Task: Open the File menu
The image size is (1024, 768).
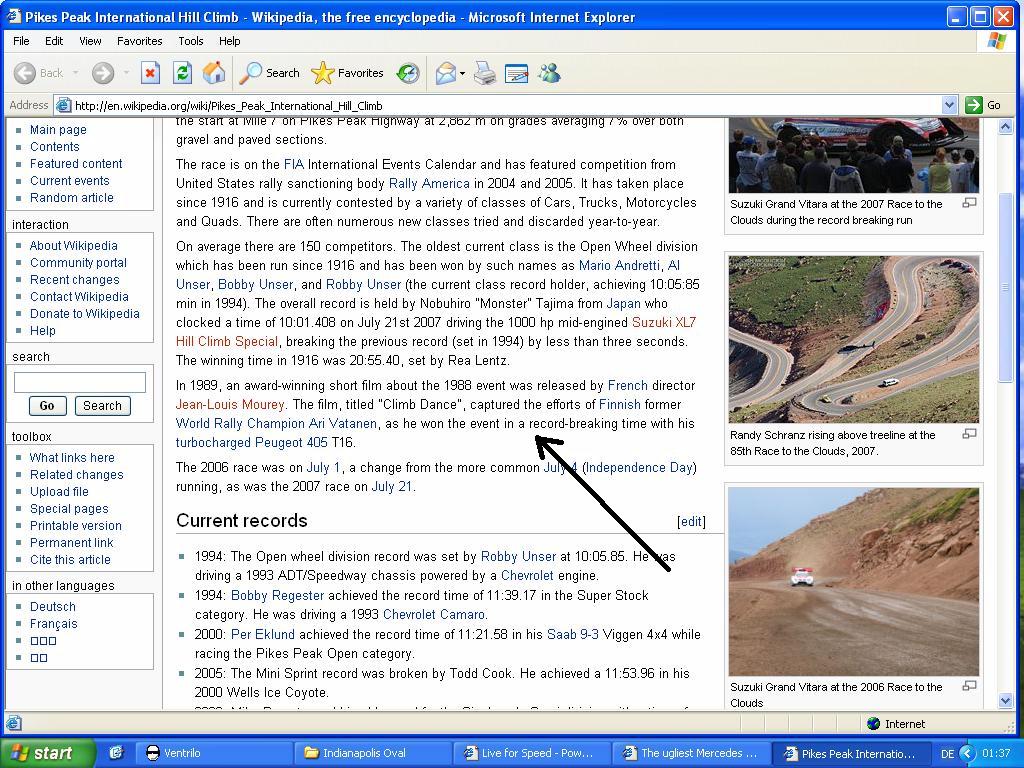Action: 21,40
